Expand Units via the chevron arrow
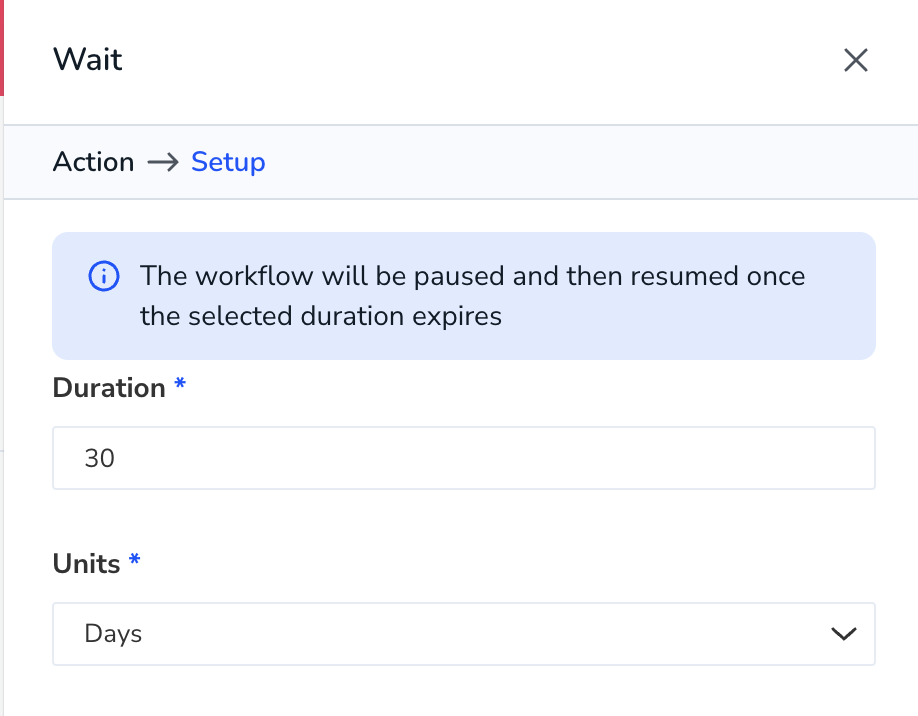This screenshot has width=918, height=716. click(x=844, y=633)
